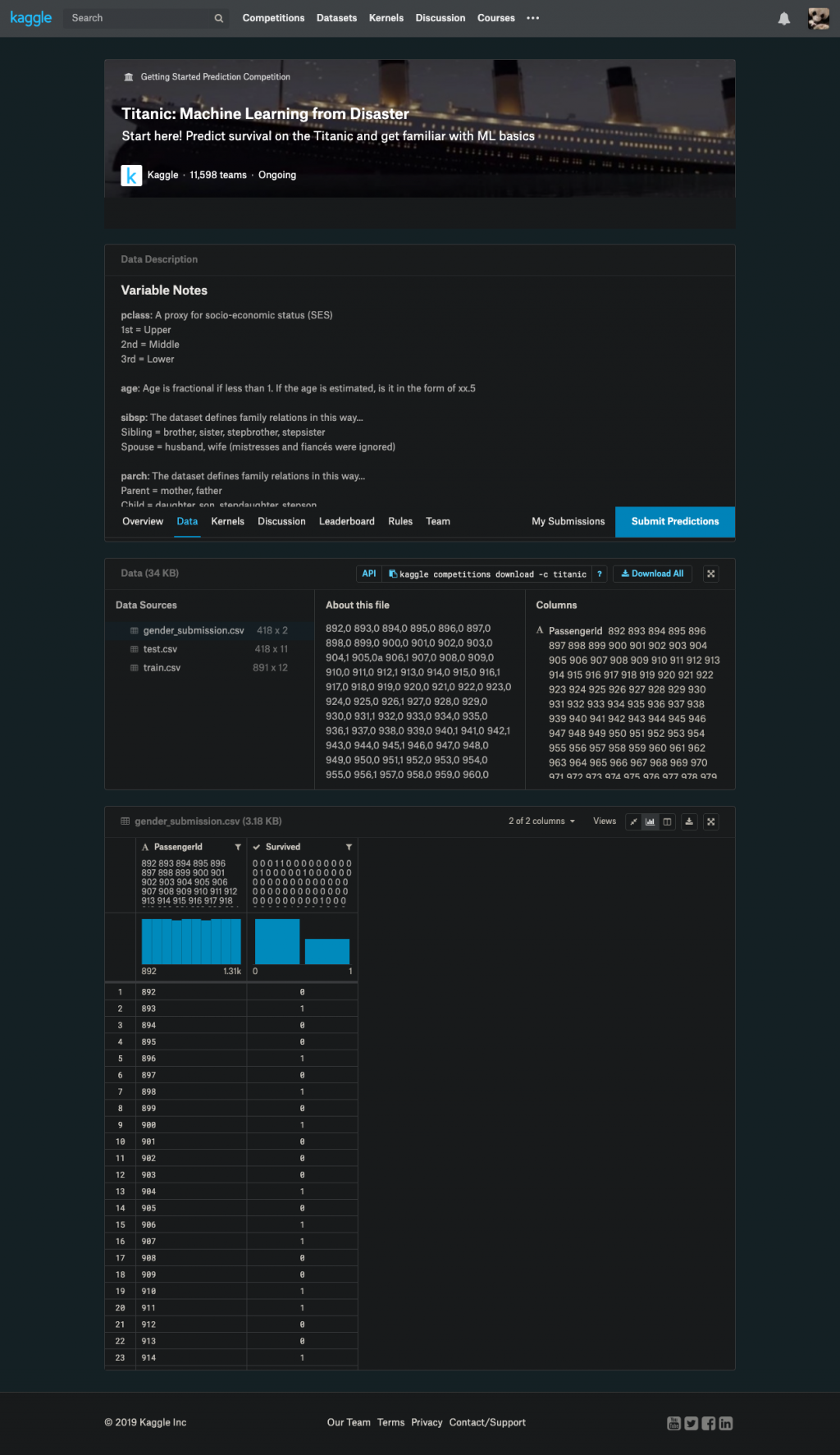Click the Views label
840x1455 pixels.
tap(605, 821)
